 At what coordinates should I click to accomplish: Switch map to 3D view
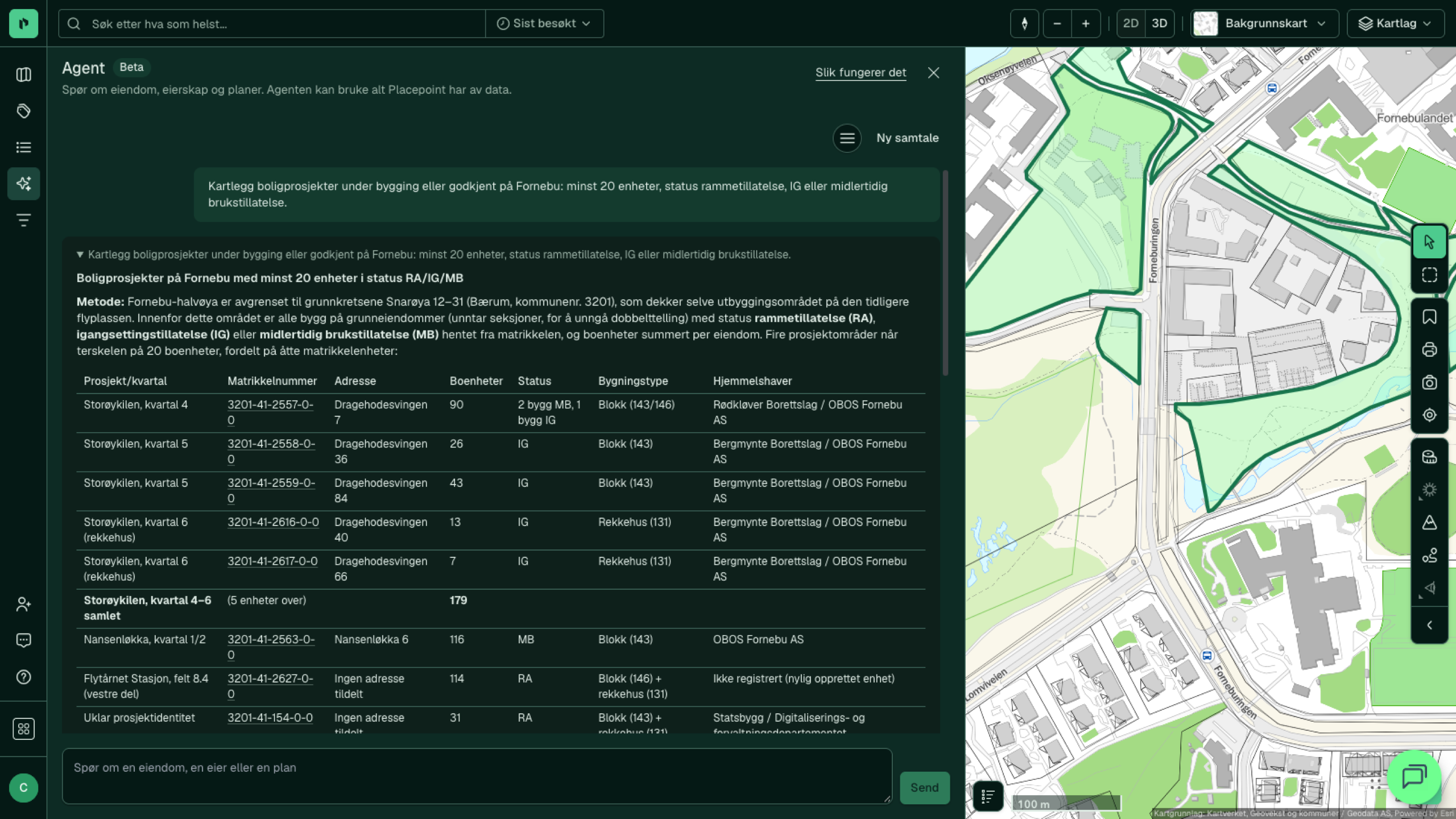(1159, 23)
